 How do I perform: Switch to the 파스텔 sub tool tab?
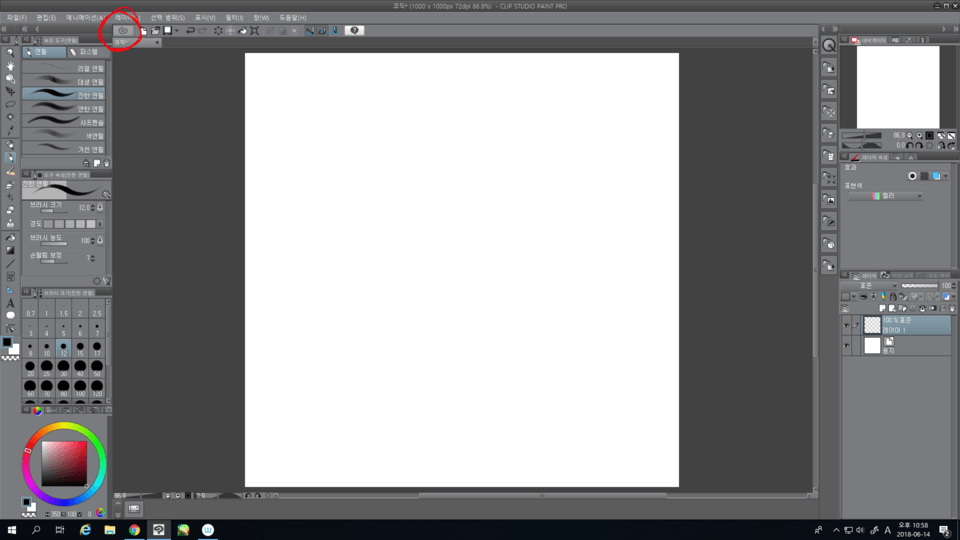click(87, 52)
